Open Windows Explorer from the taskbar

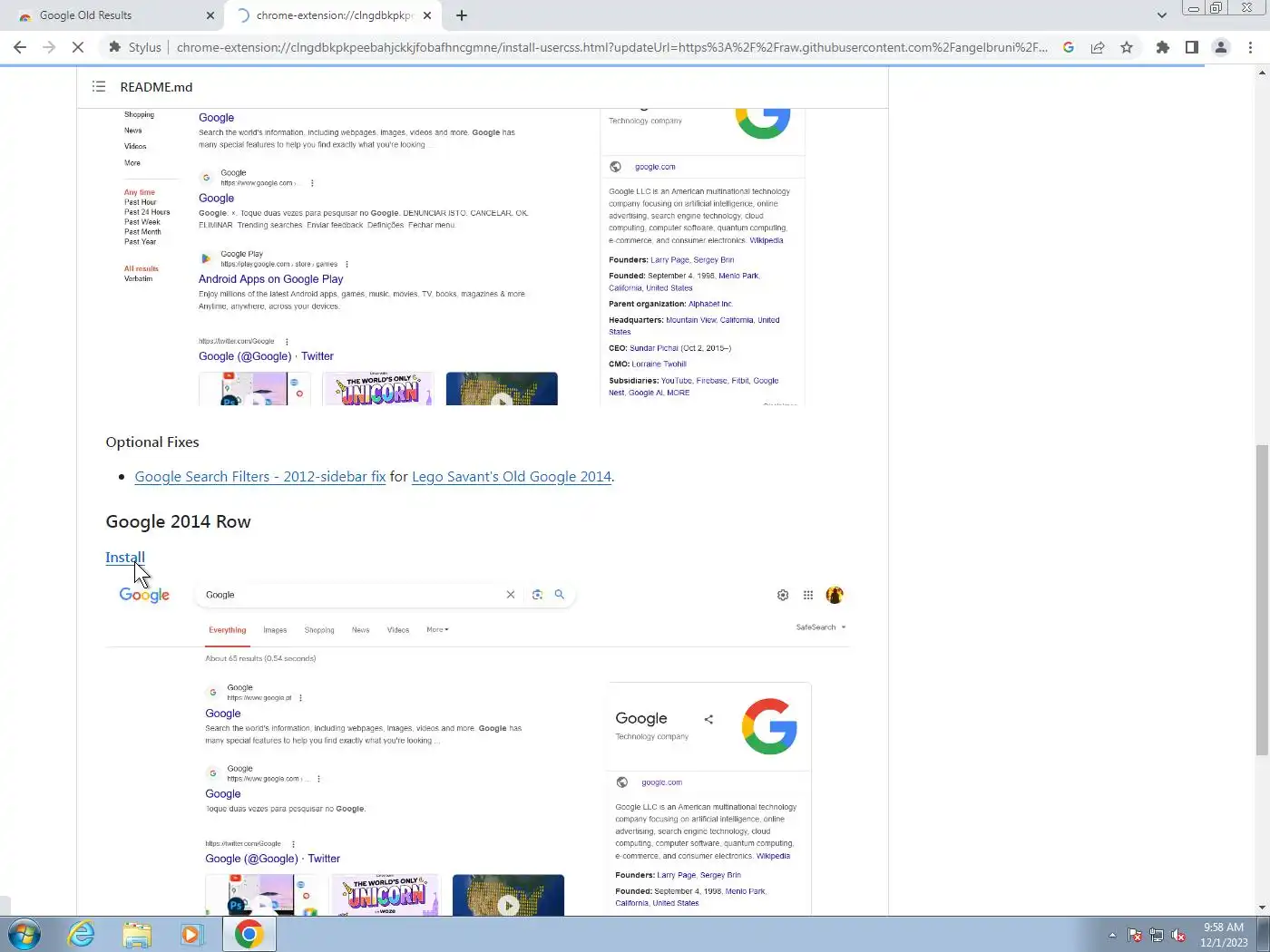137,934
